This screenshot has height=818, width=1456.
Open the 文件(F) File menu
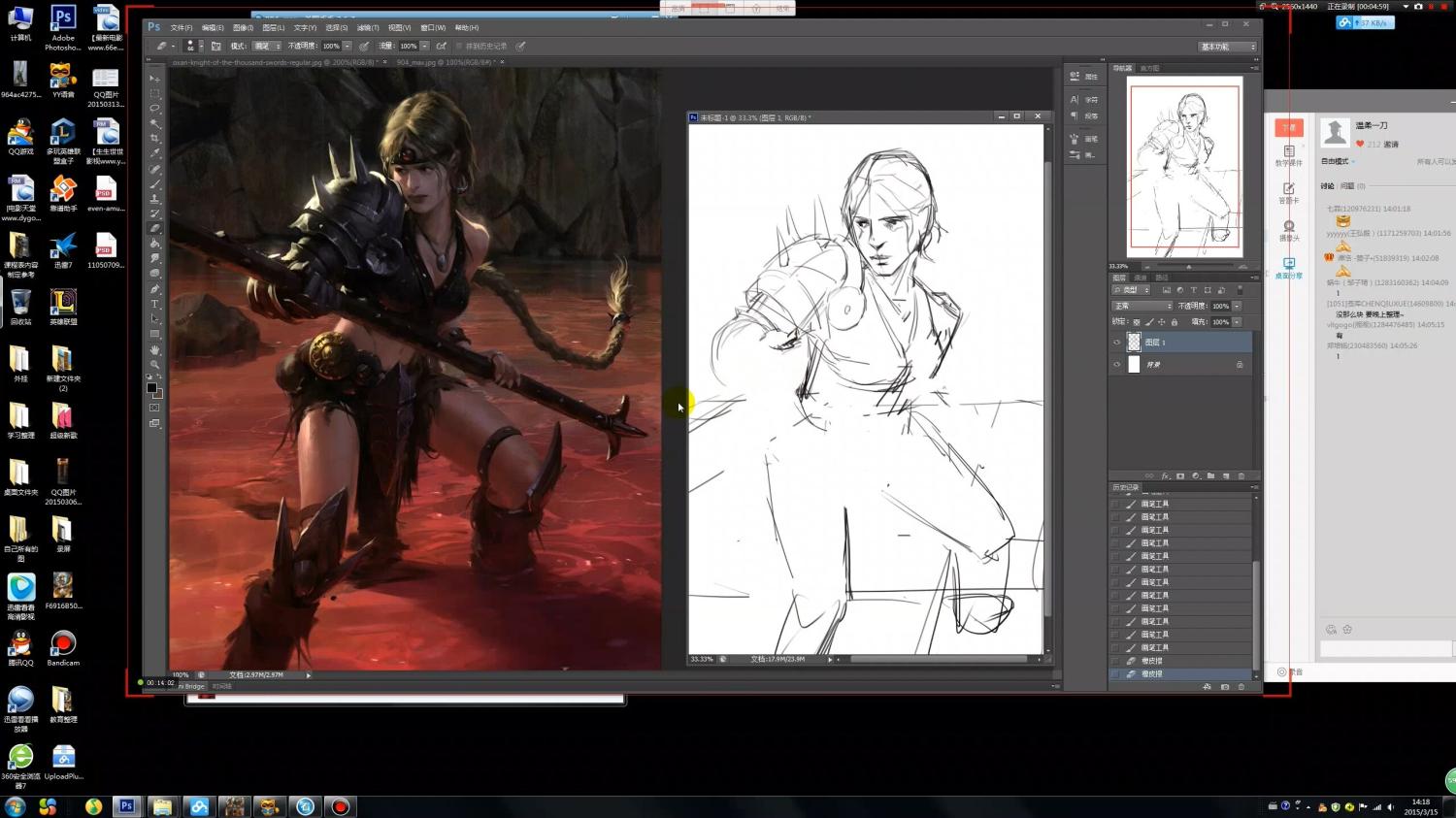182,28
